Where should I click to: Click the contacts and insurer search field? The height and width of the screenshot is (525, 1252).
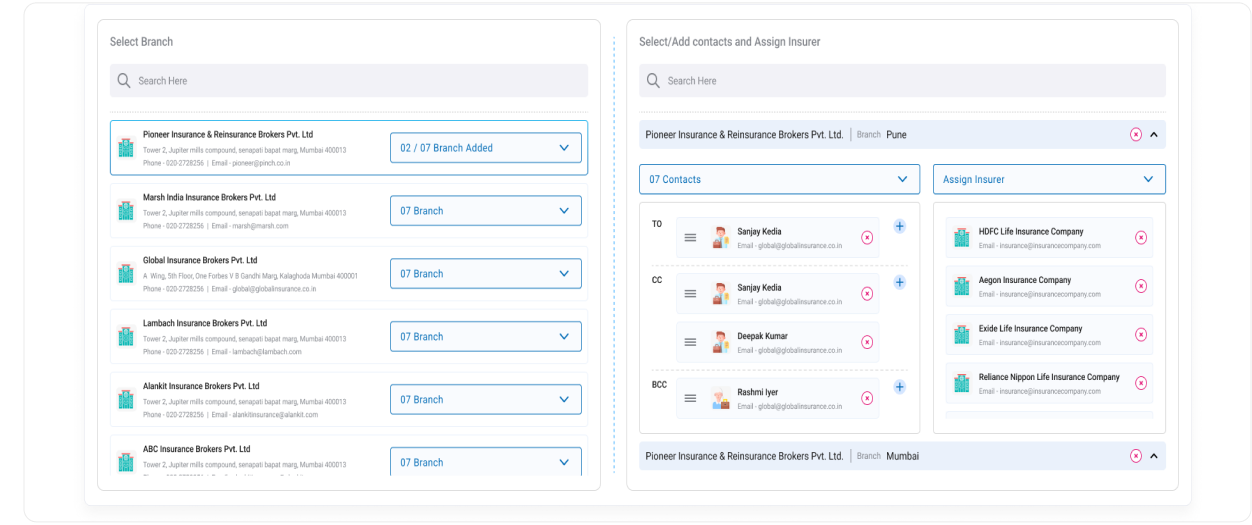902,80
